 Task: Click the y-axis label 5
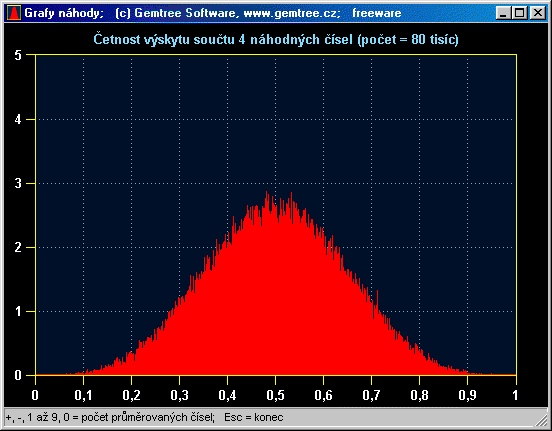click(x=18, y=55)
